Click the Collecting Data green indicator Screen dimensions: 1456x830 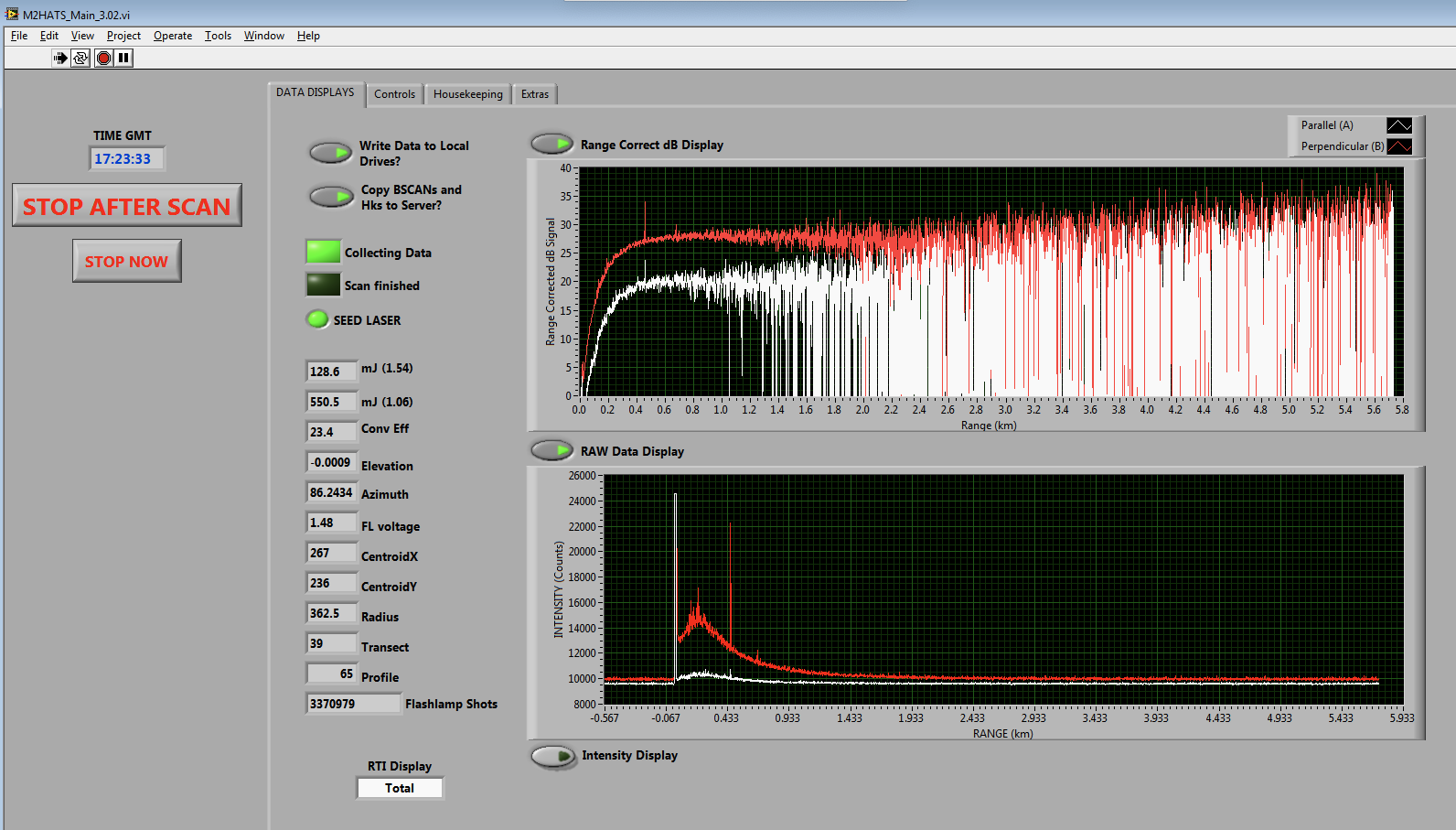point(323,252)
